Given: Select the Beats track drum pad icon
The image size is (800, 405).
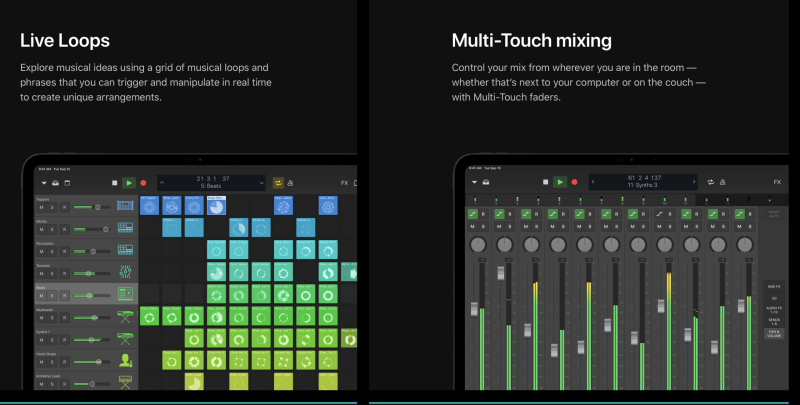Looking at the screenshot, I should pos(125,293).
